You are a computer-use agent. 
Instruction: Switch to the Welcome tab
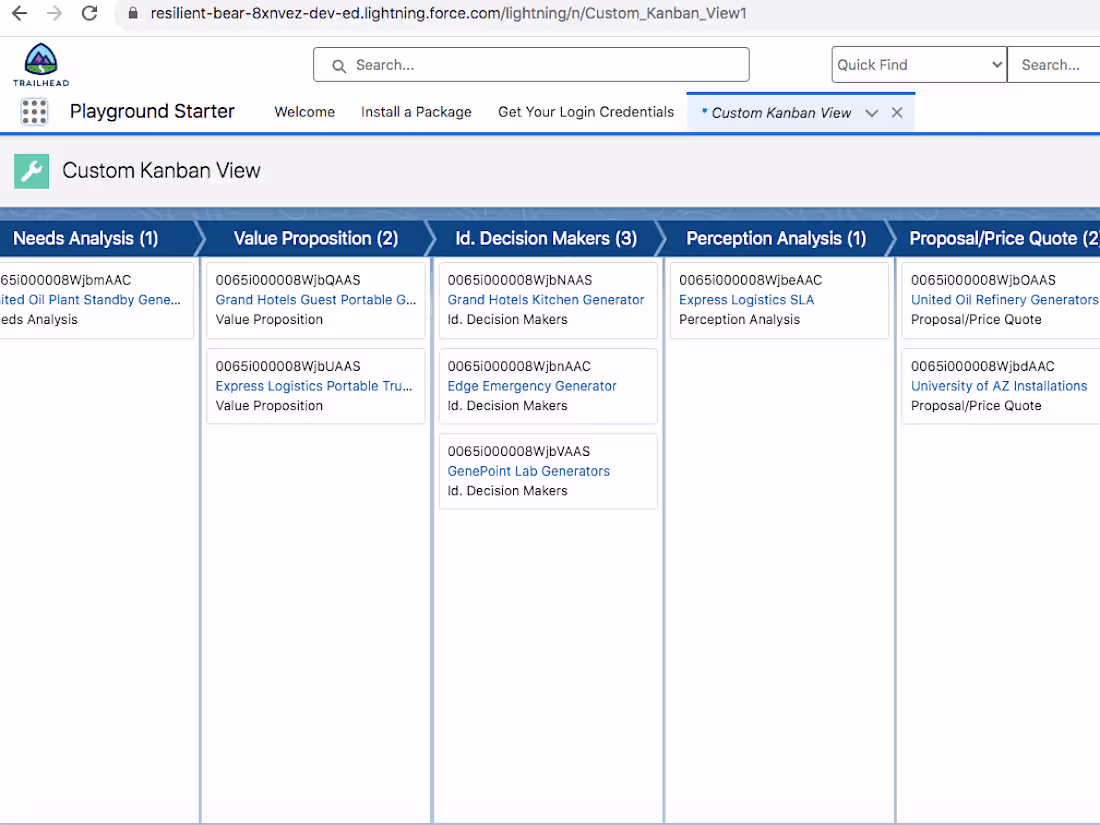click(304, 112)
